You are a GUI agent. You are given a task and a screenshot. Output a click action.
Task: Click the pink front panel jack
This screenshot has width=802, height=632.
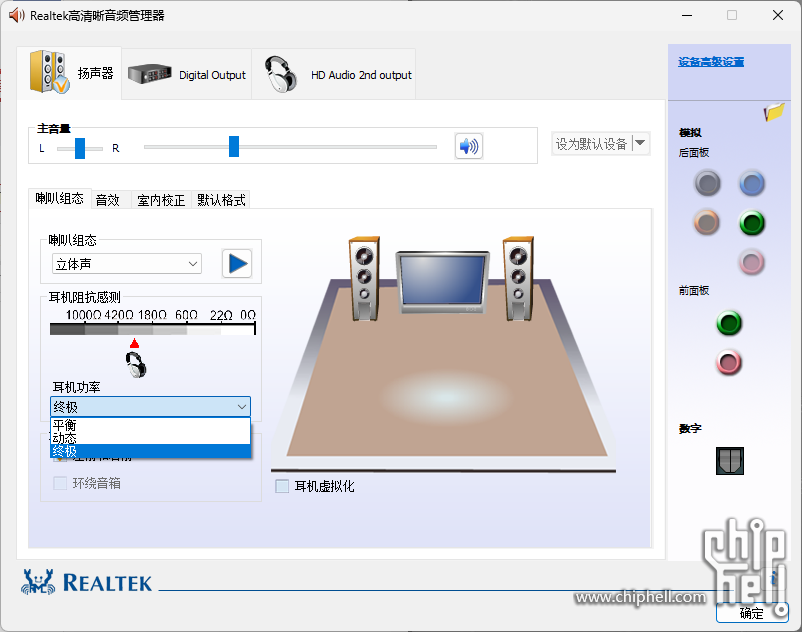pos(729,363)
